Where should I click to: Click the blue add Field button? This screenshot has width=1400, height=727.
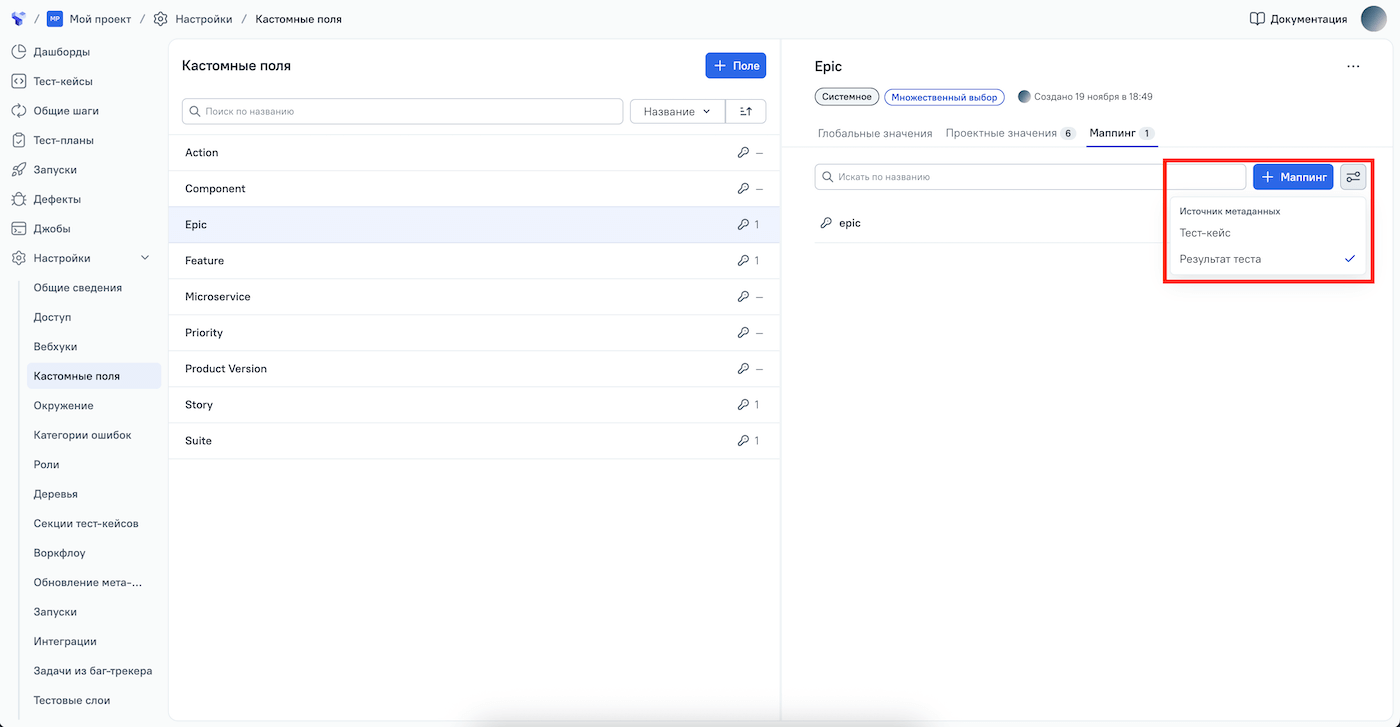[735, 66]
